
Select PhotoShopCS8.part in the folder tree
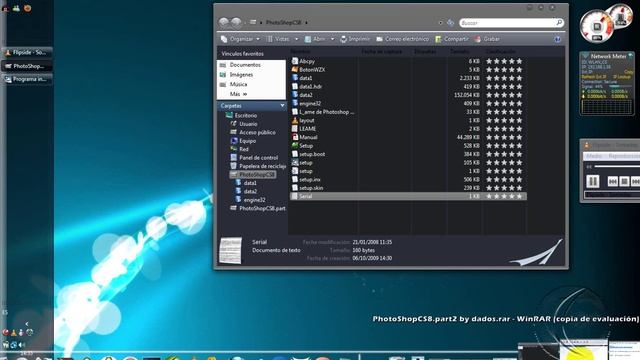click(x=258, y=209)
